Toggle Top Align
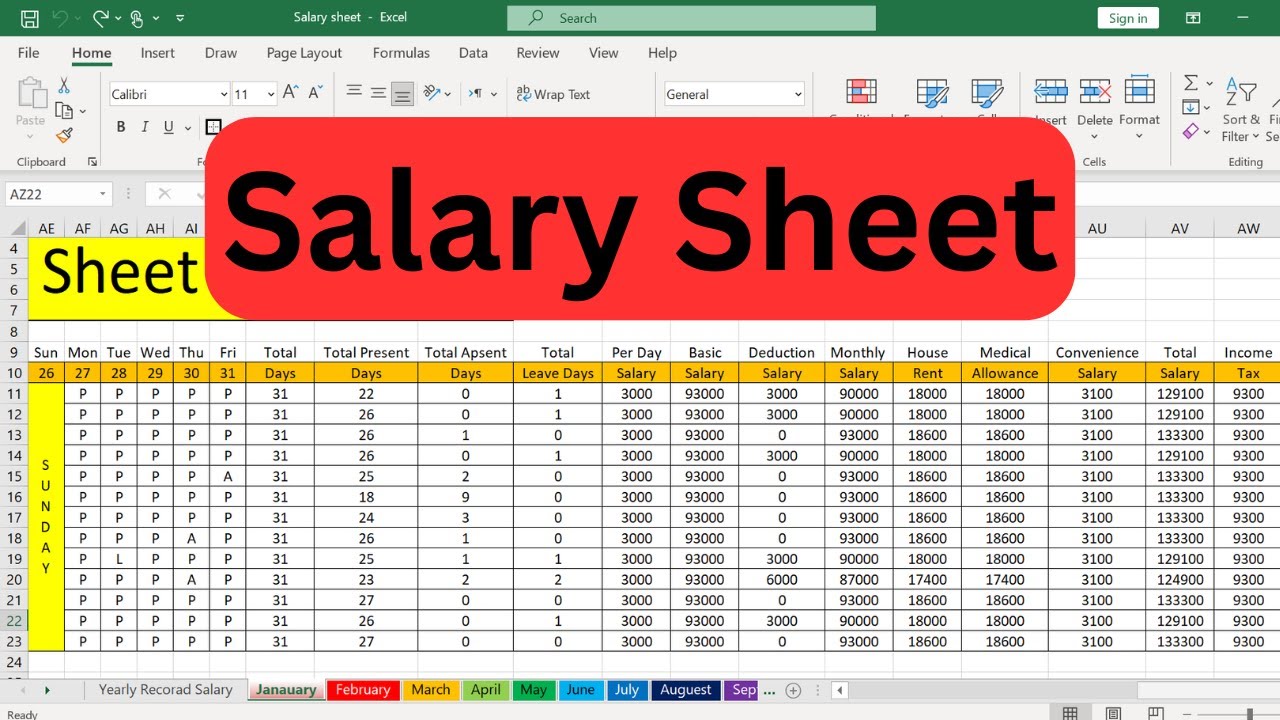The width and height of the screenshot is (1280, 720). (x=354, y=92)
